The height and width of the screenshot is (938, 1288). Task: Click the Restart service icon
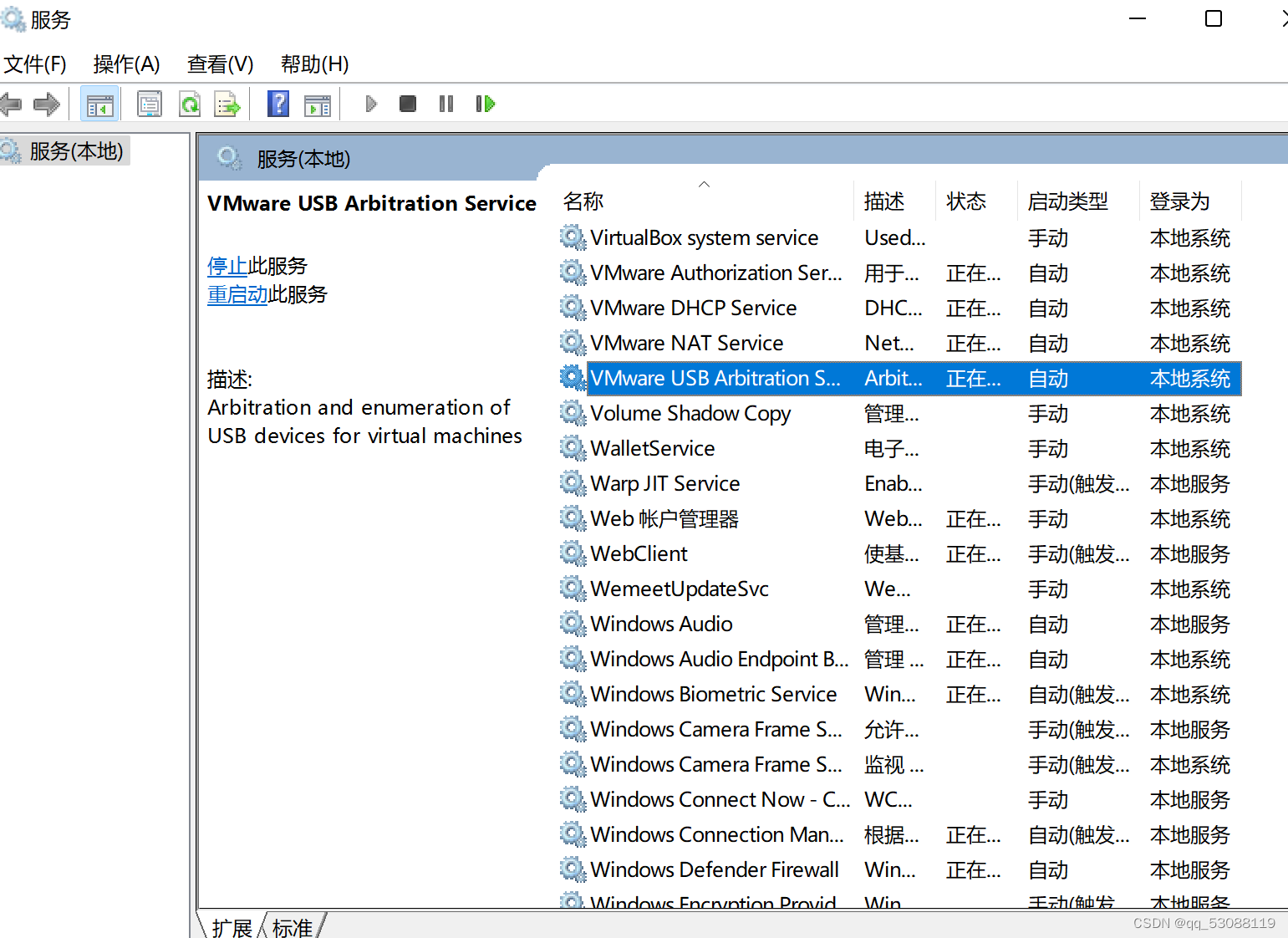[x=486, y=104]
